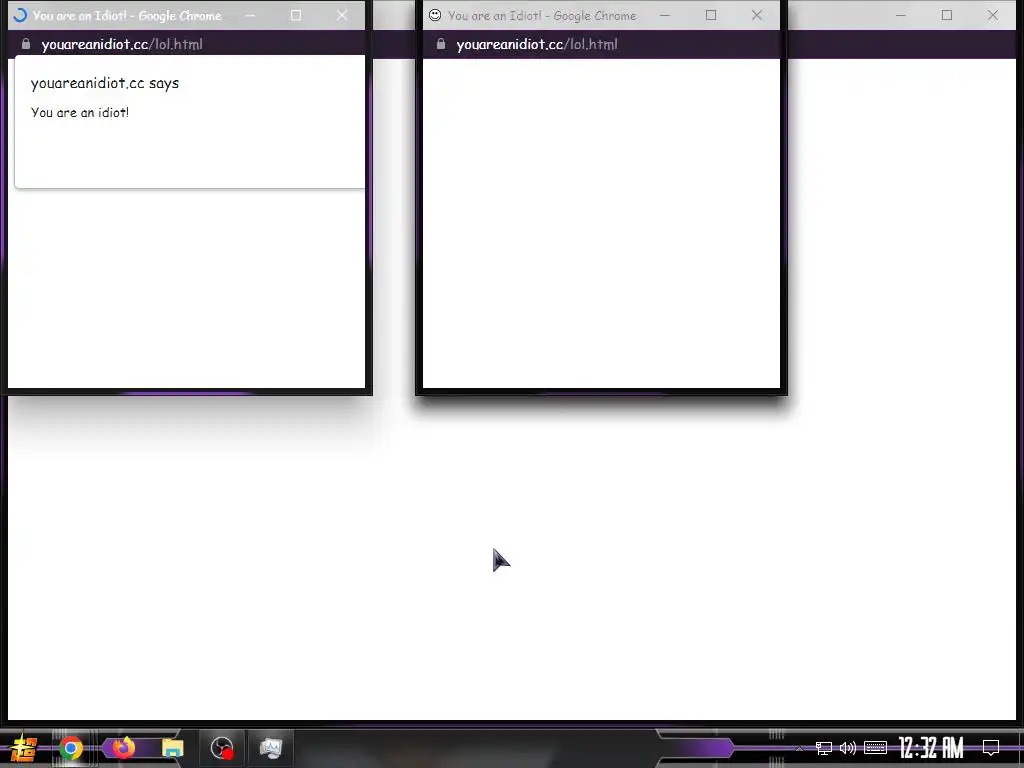Viewport: 1024px width, 768px height.
Task: Close the left Chrome window
Action: click(342, 15)
